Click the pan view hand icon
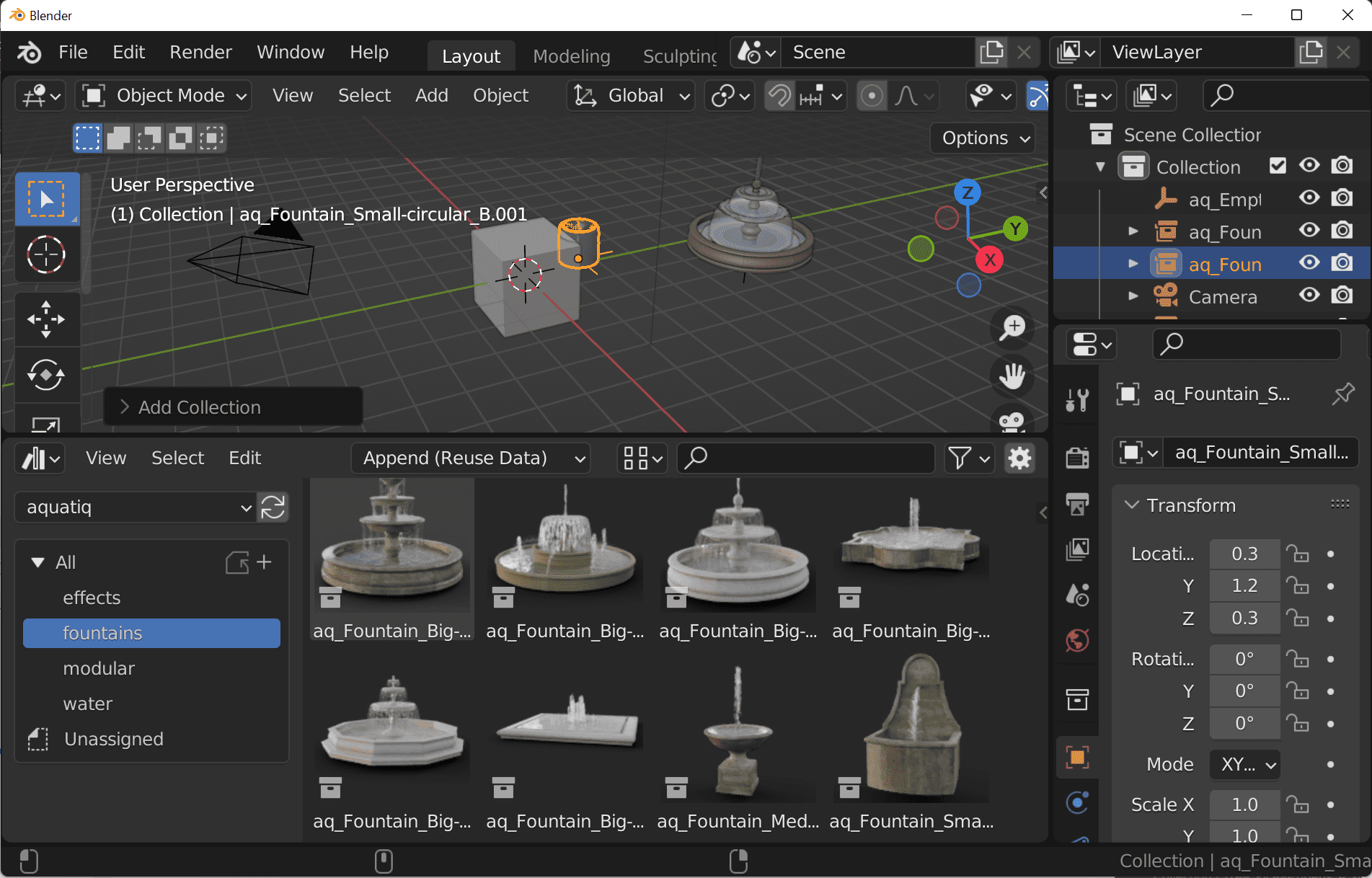The width and height of the screenshot is (1372, 878). [1012, 376]
